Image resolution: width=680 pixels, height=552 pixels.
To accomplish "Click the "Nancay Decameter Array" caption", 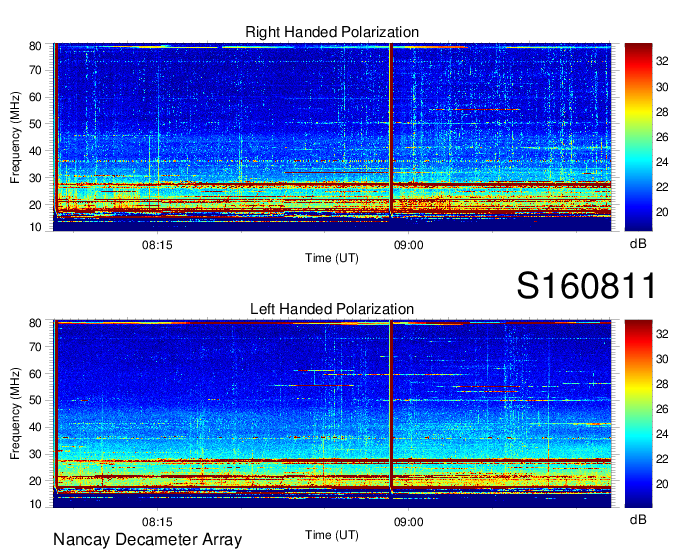I will click(x=147, y=540).
